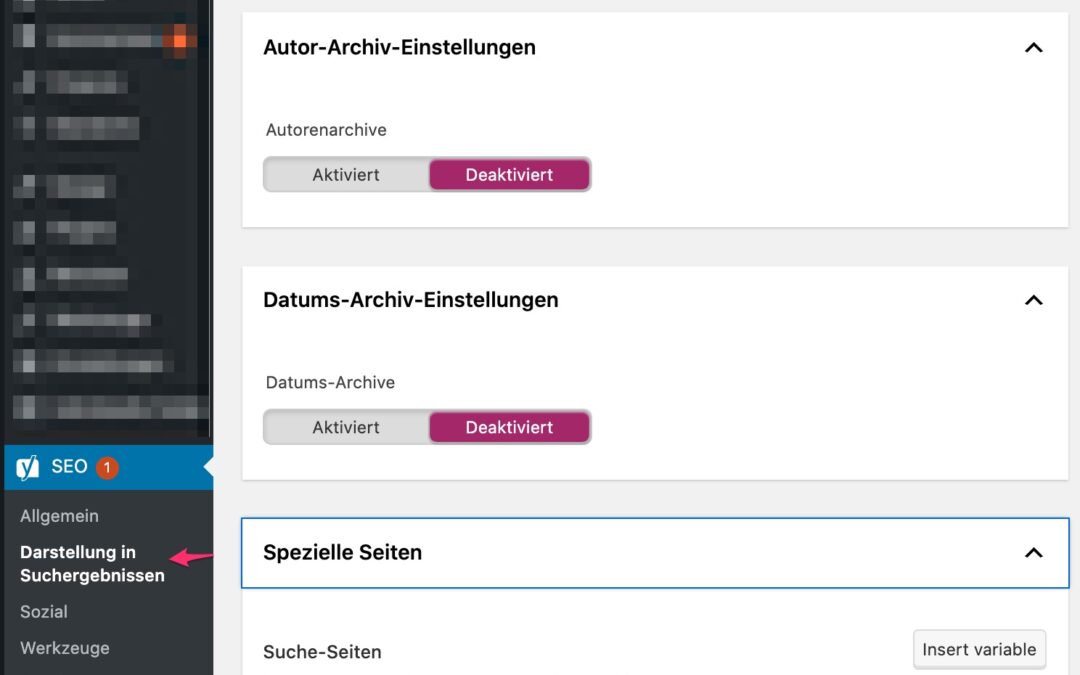This screenshot has width=1080, height=675.
Task: Click the pink arrow pointing at Darstellung
Action: coord(192,558)
